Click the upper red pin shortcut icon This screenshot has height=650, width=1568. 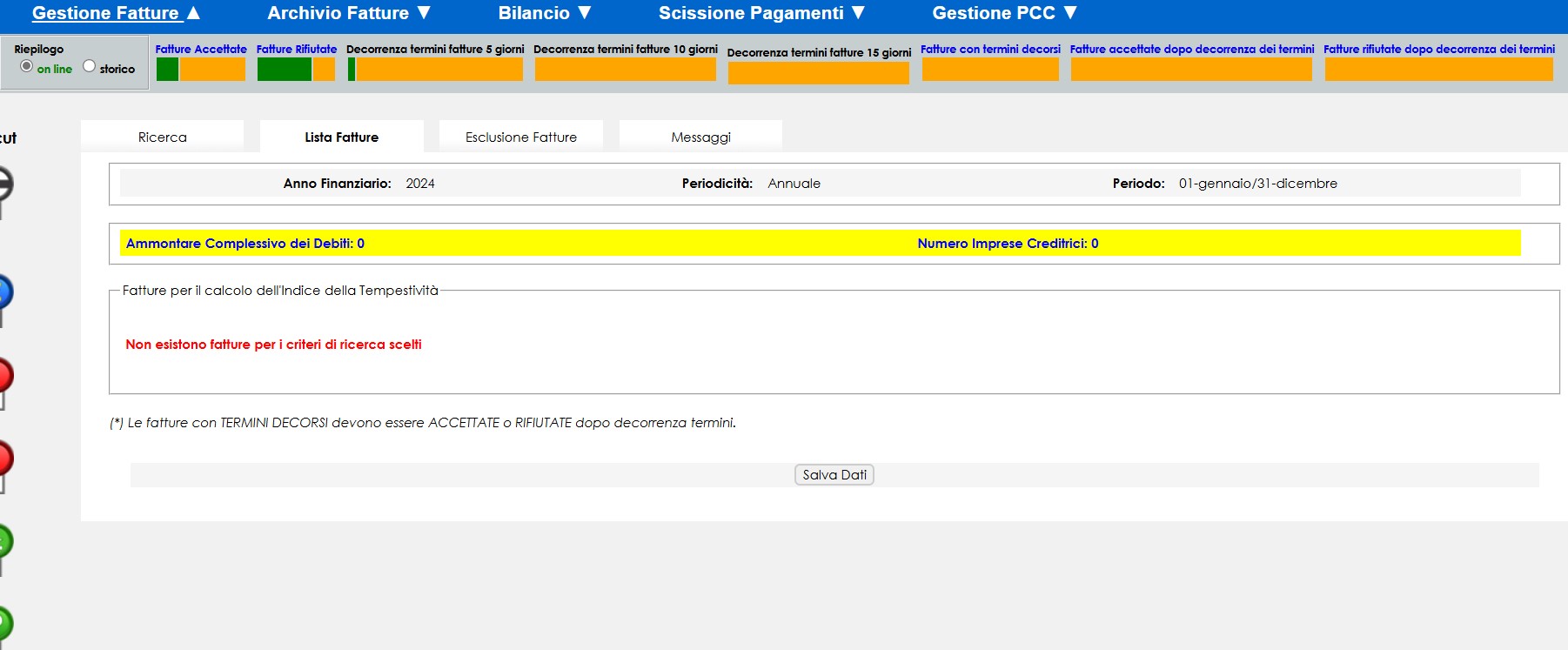tap(4, 376)
